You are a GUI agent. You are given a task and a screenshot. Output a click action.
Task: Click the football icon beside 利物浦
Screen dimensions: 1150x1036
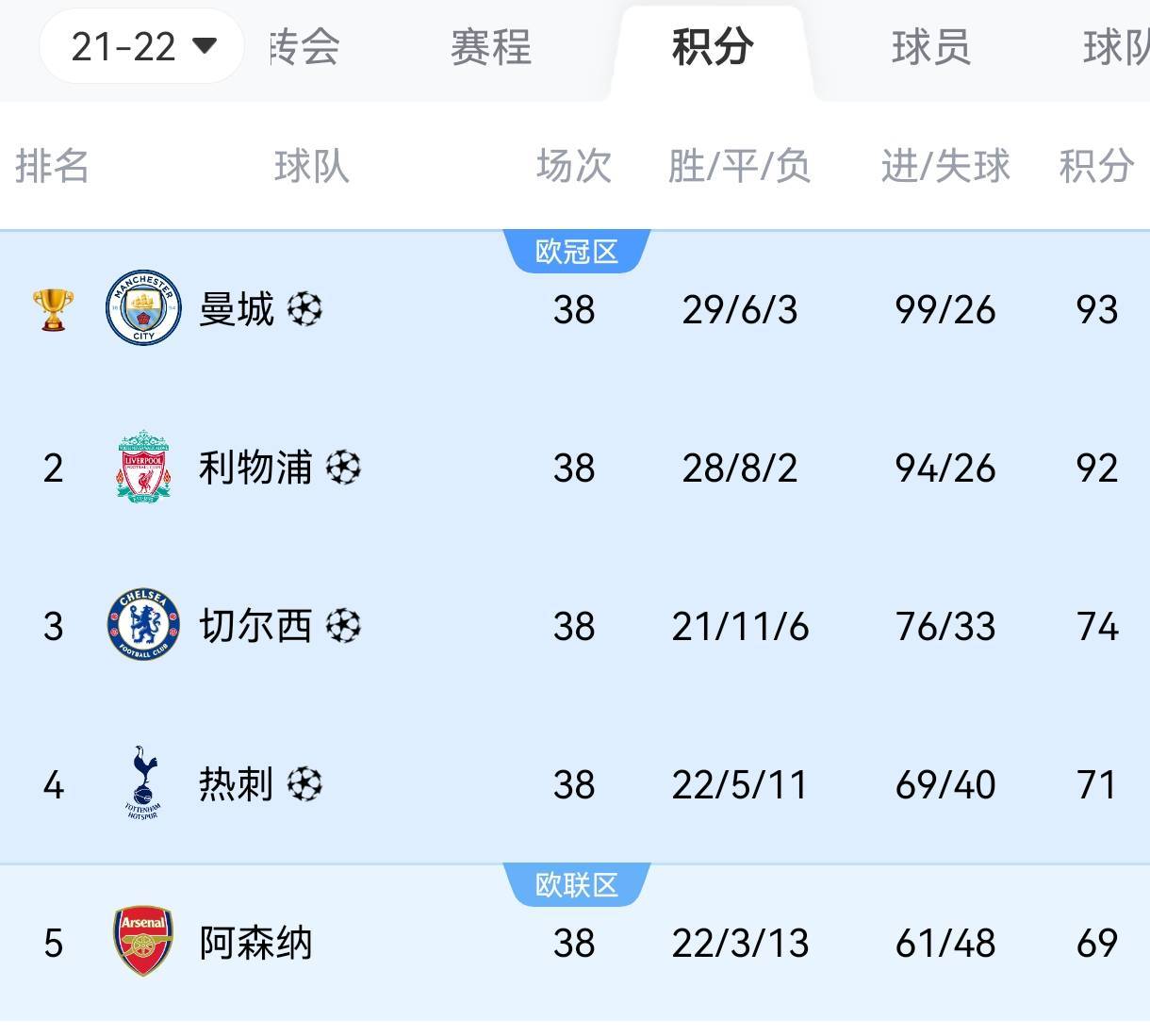[x=343, y=468]
